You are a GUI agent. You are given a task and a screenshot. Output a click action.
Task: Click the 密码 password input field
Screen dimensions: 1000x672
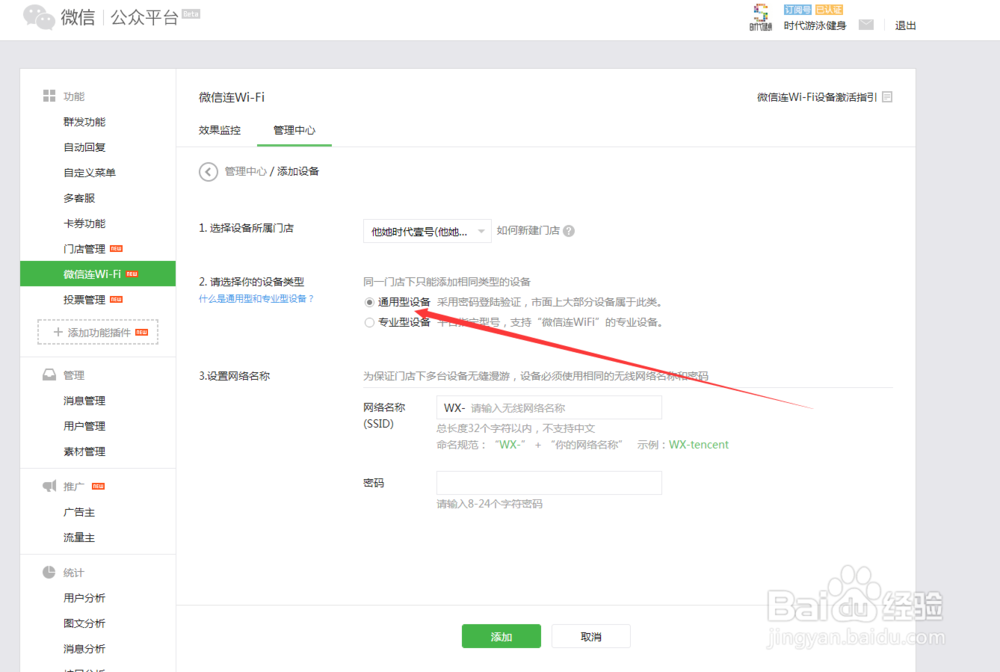coord(549,483)
